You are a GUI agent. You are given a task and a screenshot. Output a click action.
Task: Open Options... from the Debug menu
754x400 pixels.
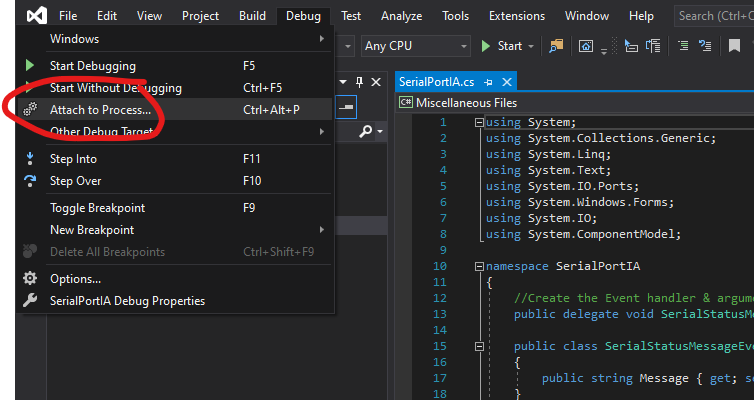click(175, 279)
